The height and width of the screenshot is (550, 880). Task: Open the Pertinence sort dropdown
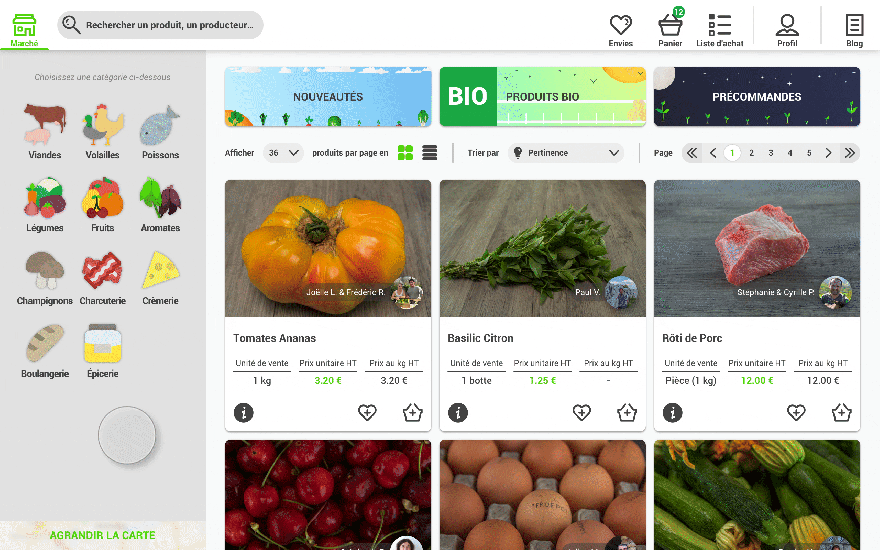click(566, 153)
